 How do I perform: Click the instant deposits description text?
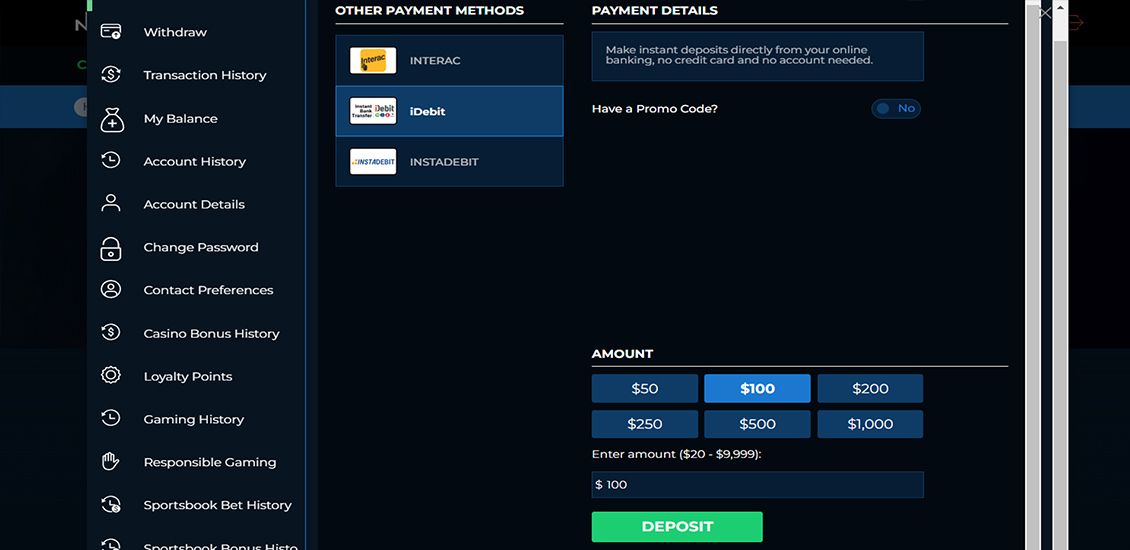click(x=739, y=56)
